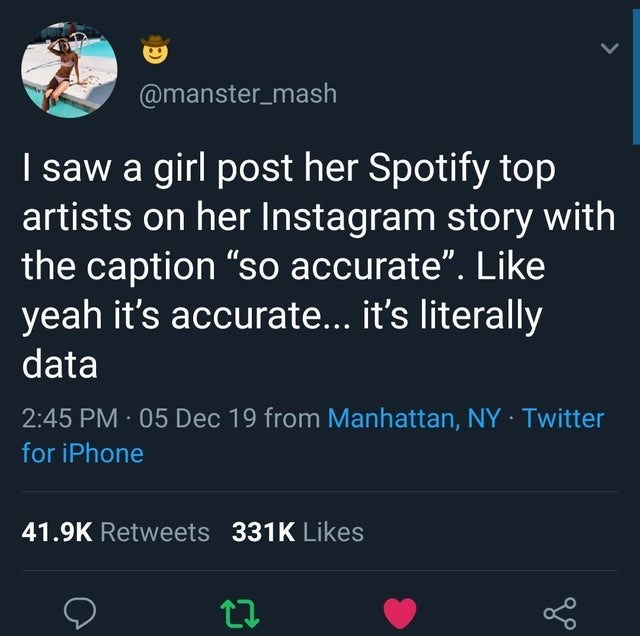Open the poolside profile picture
The height and width of the screenshot is (636, 640).
pyautogui.click(x=69, y=70)
